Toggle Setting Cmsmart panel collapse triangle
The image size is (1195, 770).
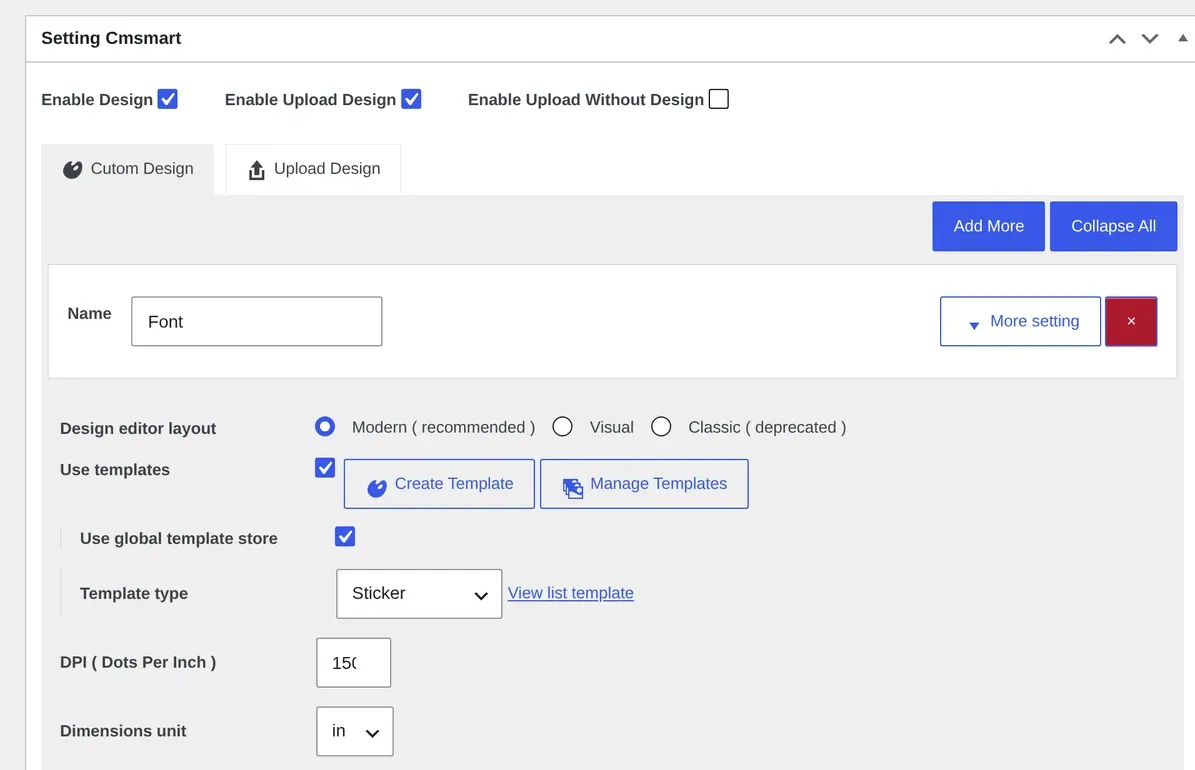[1182, 38]
